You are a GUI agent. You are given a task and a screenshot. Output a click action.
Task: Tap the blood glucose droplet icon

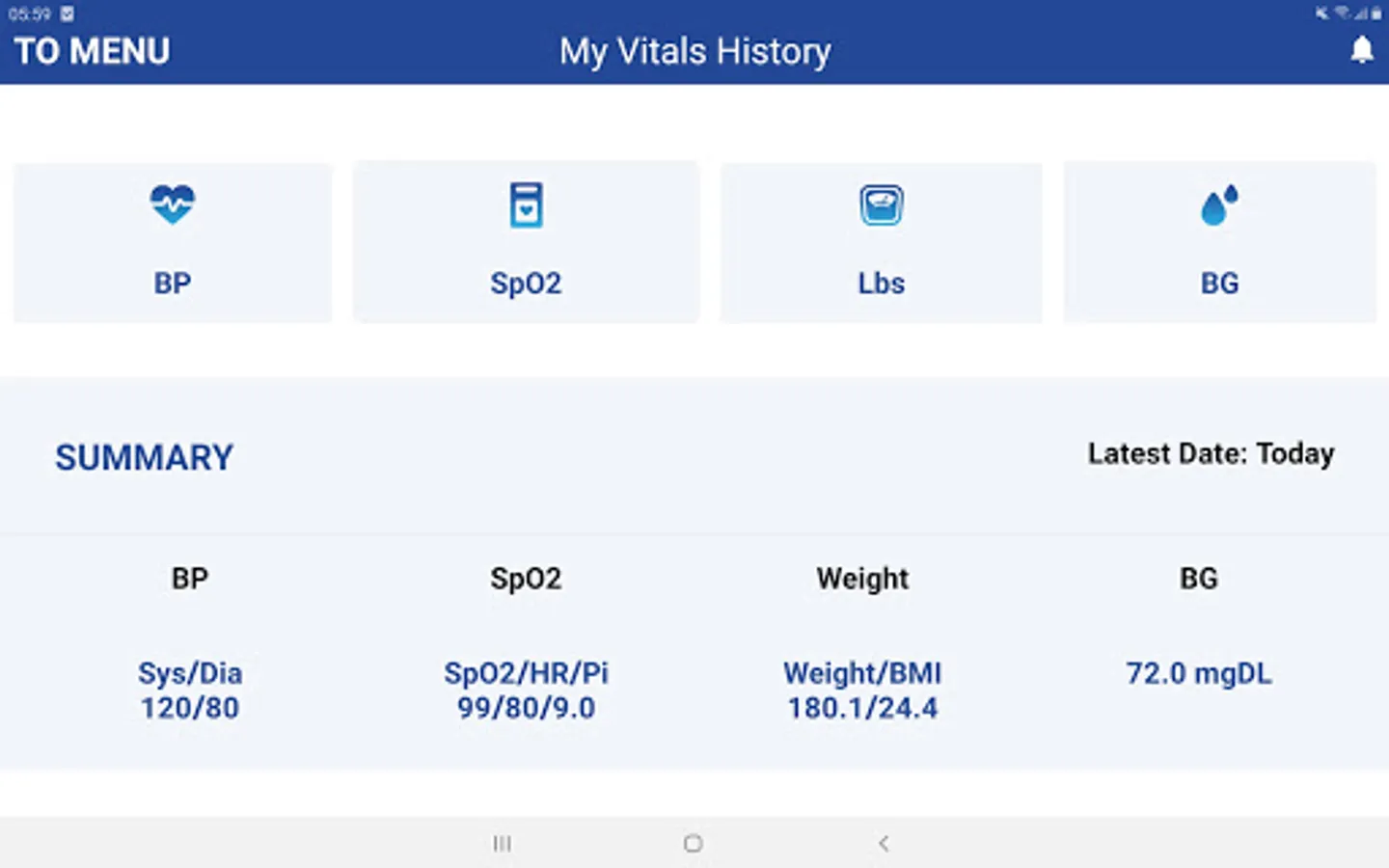(x=1219, y=205)
